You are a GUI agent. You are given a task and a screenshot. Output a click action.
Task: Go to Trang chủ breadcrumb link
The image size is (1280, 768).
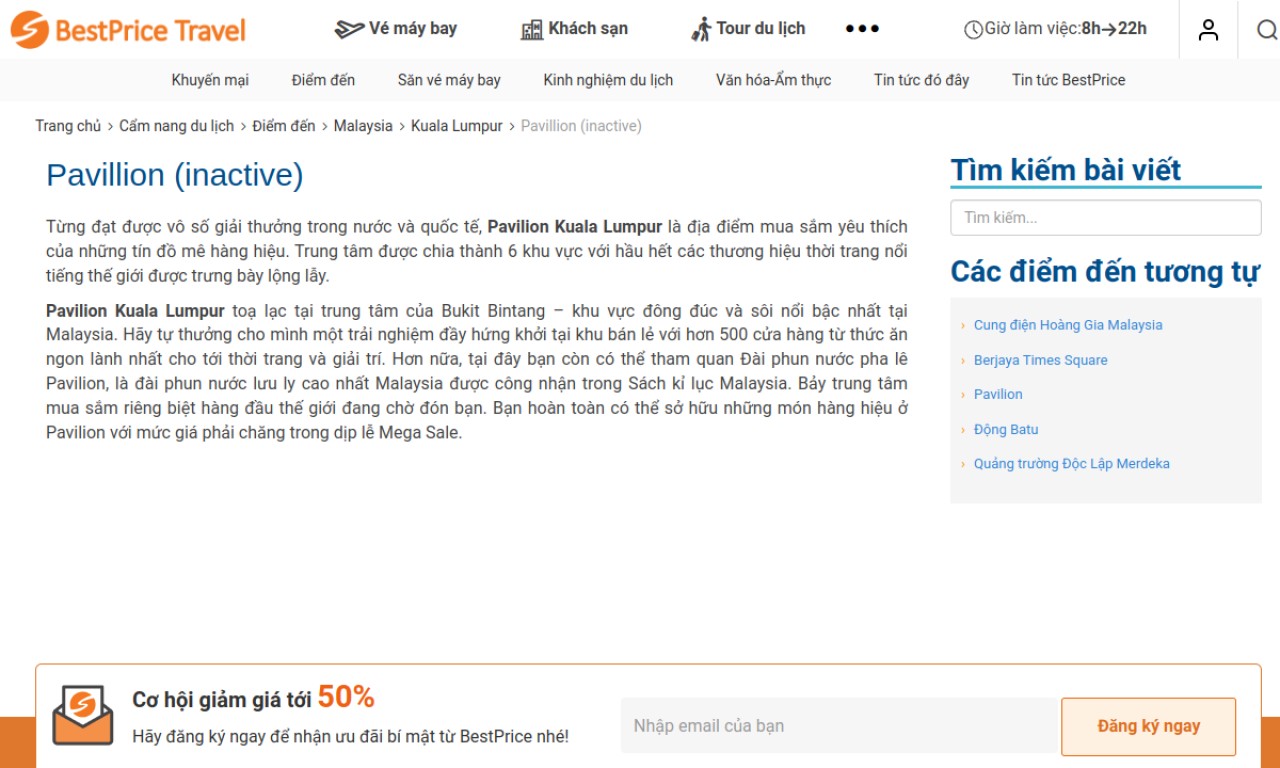(x=68, y=126)
